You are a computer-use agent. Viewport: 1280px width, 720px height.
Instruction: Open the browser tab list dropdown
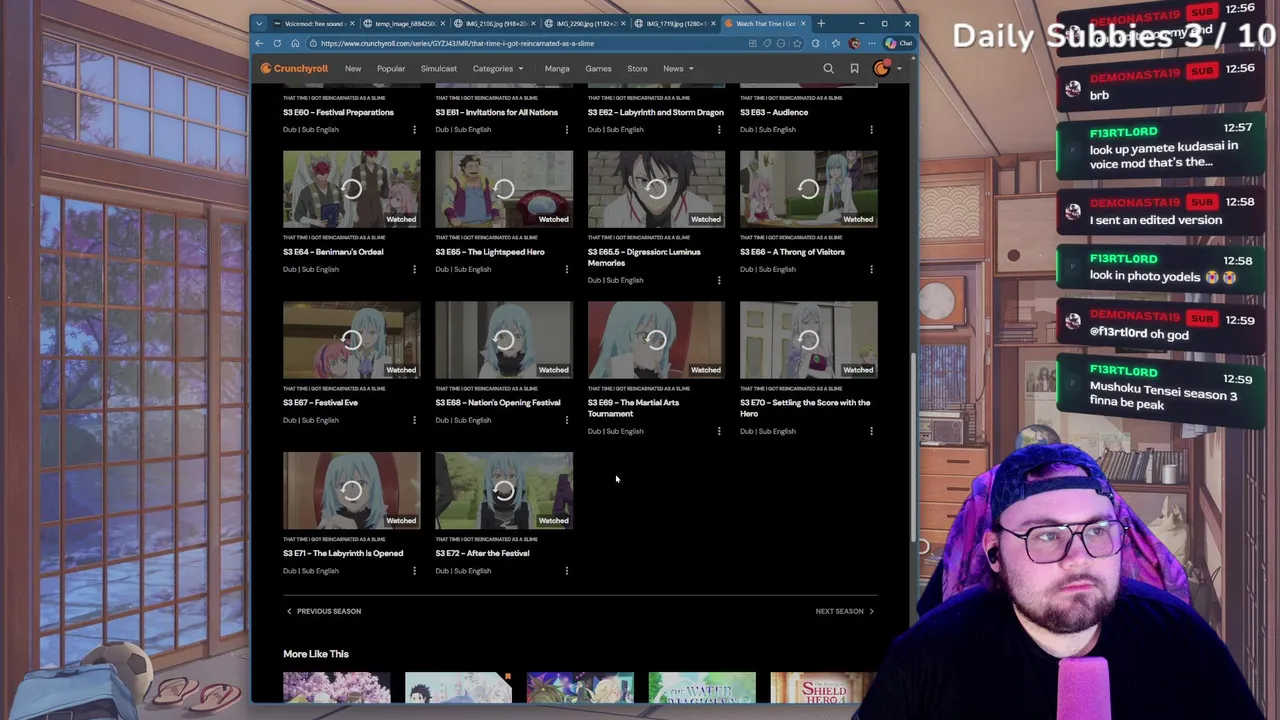click(x=259, y=23)
